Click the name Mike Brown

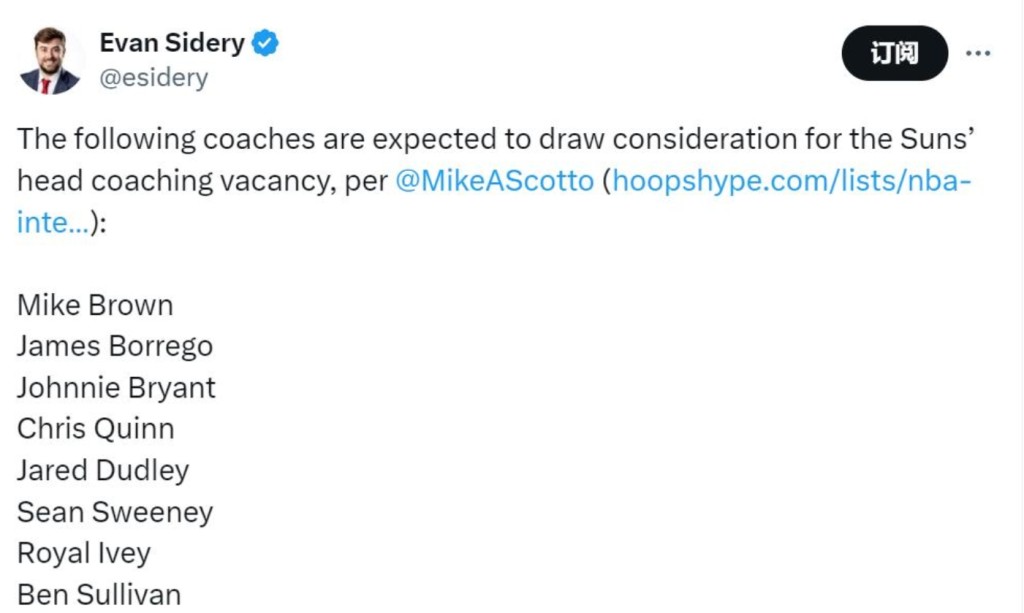[95, 305]
